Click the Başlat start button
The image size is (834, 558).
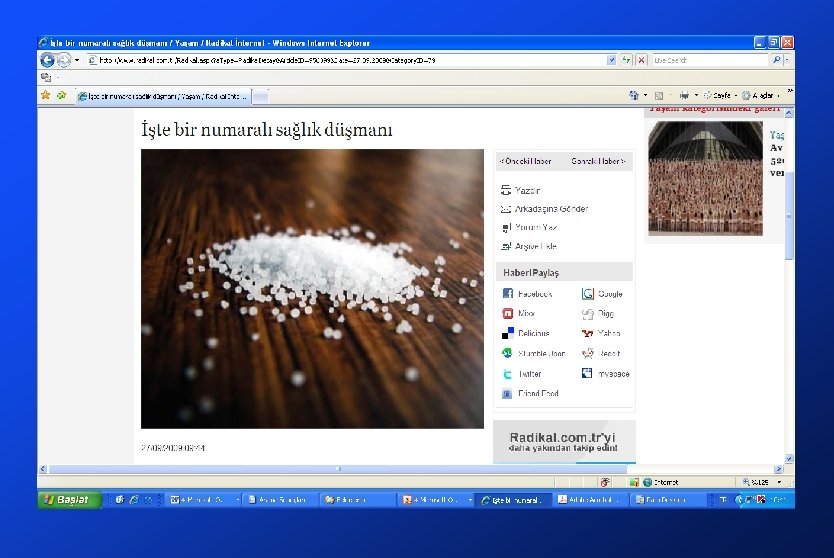(69, 499)
